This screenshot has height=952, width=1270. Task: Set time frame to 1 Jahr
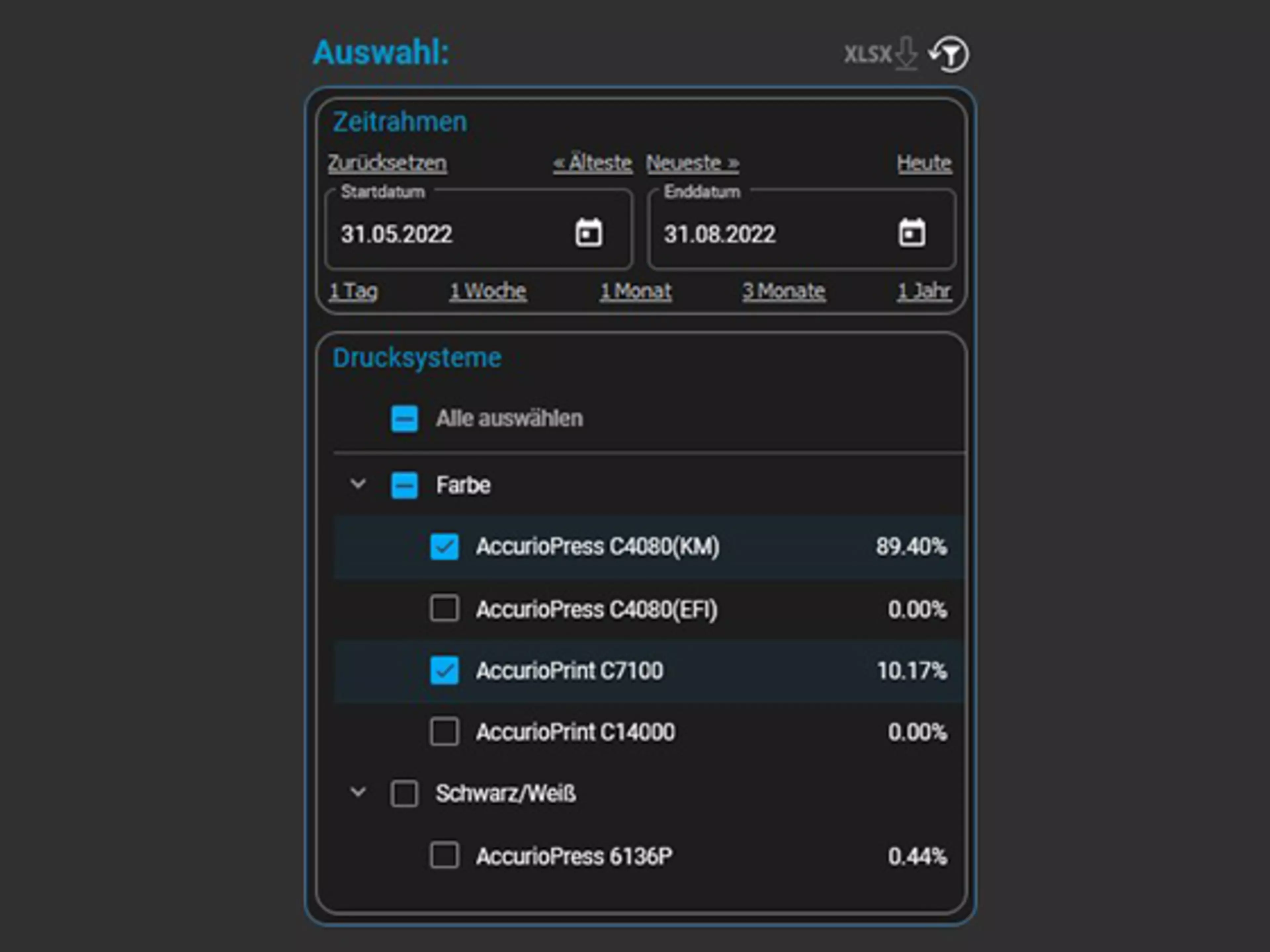pyautogui.click(x=924, y=291)
